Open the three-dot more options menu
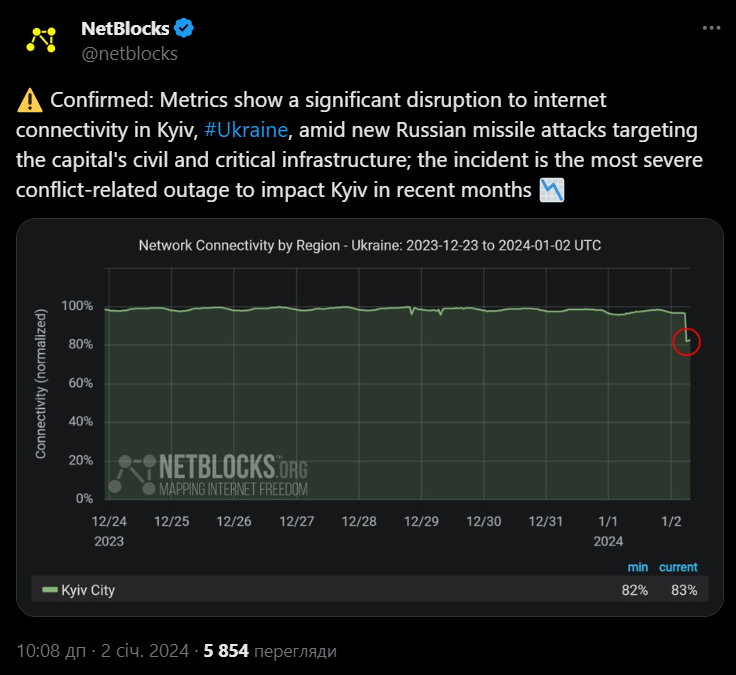This screenshot has width=736, height=675. click(x=711, y=28)
